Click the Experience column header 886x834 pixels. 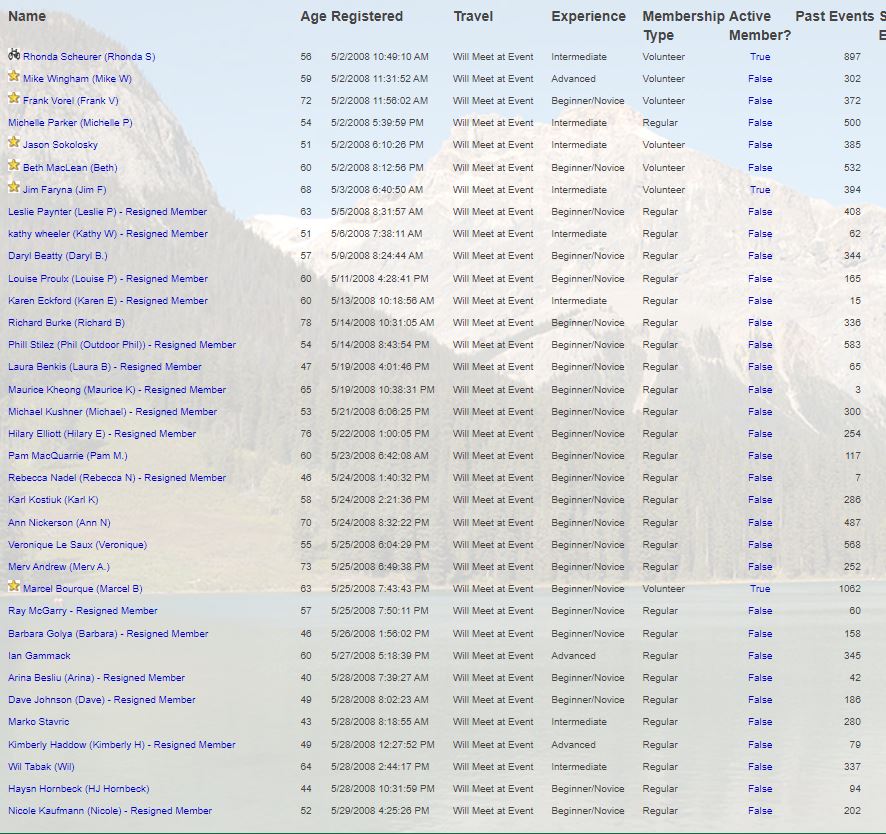588,16
